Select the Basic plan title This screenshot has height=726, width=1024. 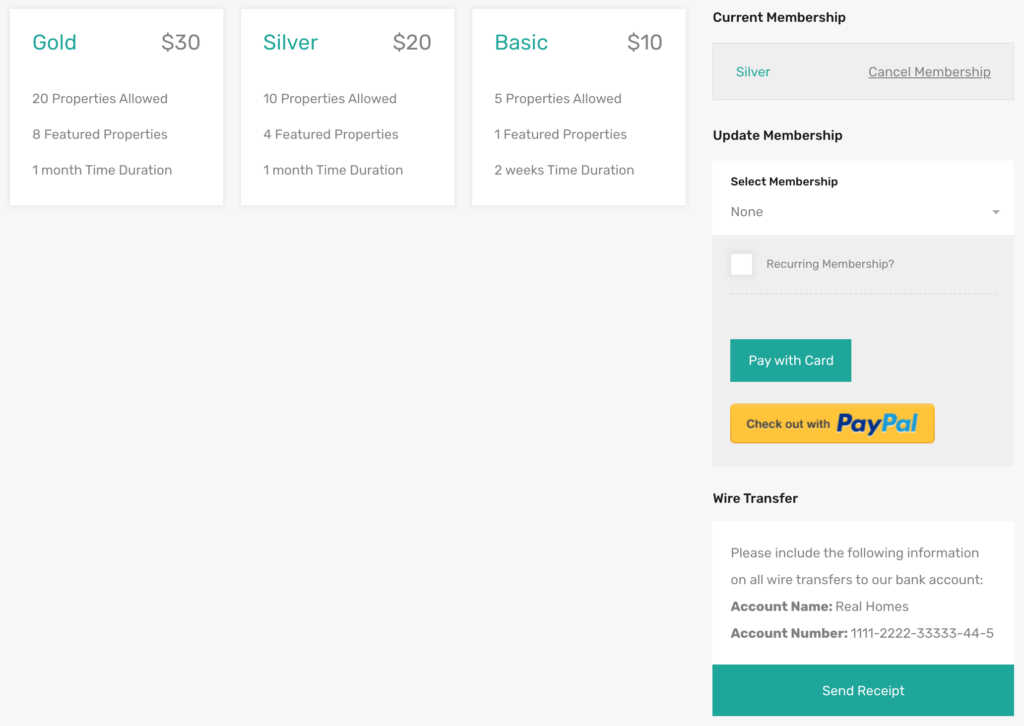point(520,42)
